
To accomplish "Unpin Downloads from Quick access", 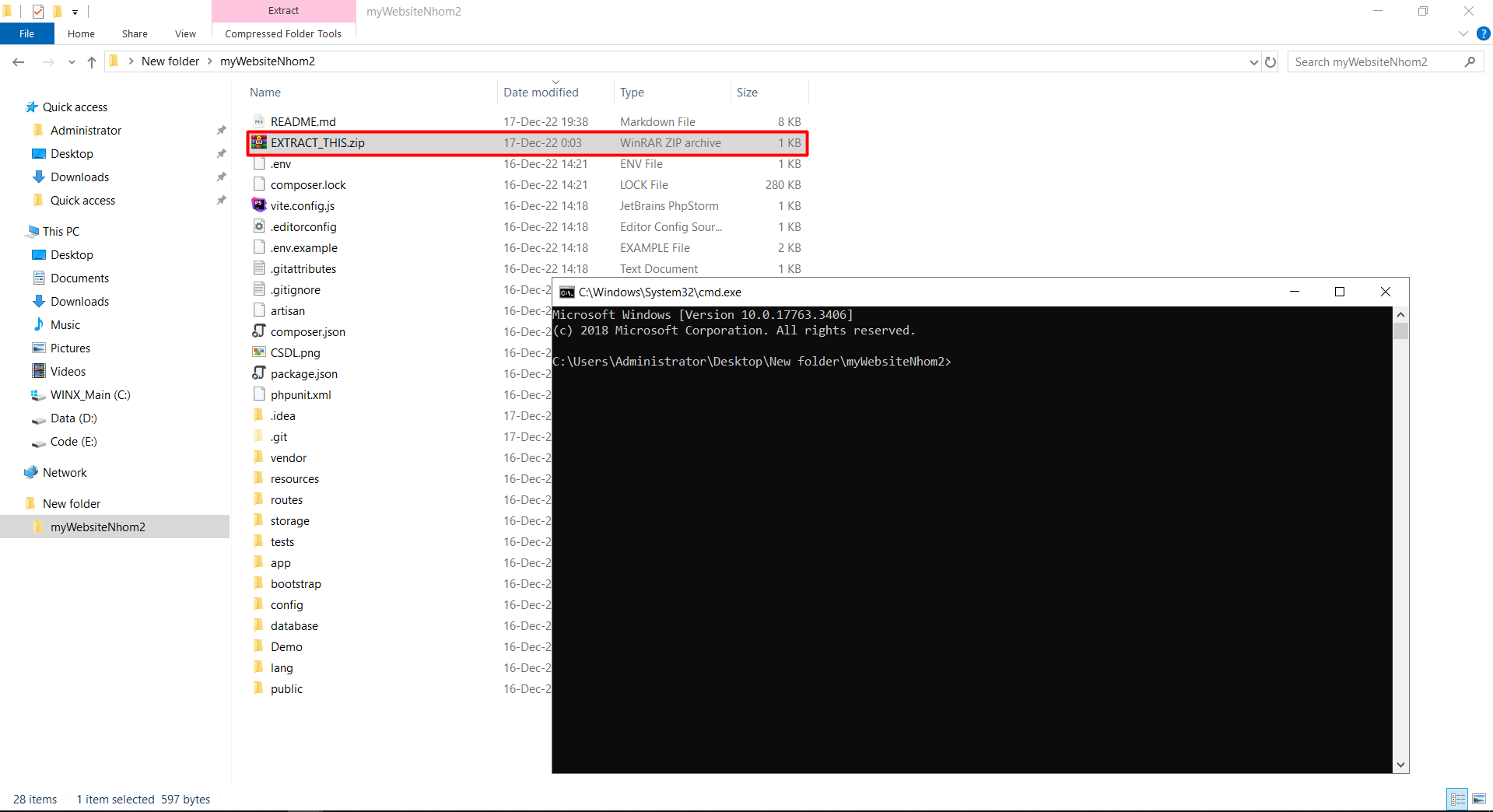I will click(221, 177).
